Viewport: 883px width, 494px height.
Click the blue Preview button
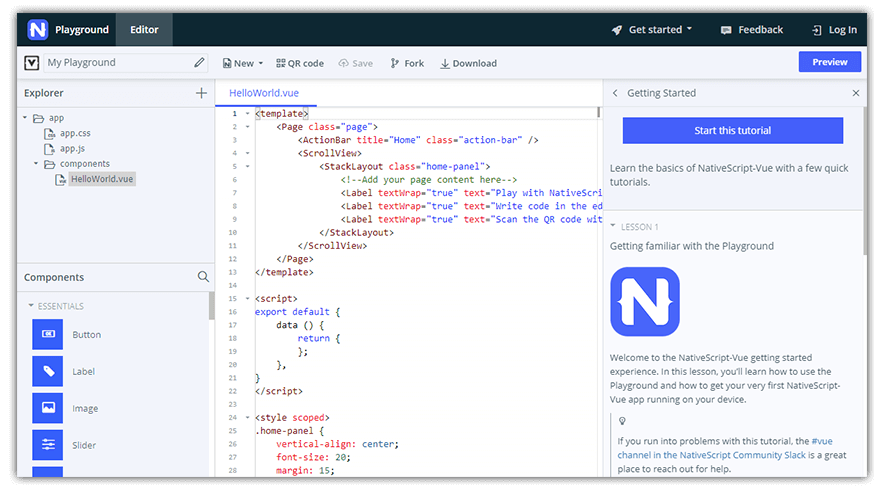point(830,62)
